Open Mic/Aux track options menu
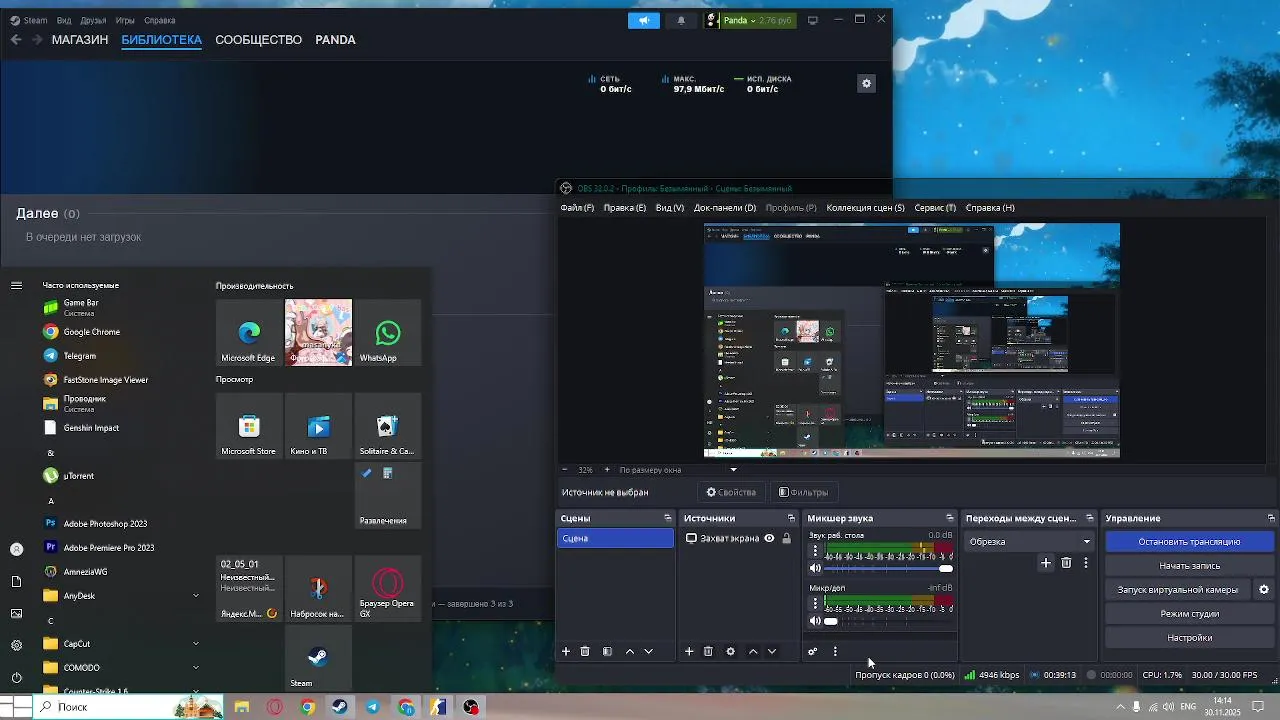This screenshot has height=720, width=1280. point(815,603)
